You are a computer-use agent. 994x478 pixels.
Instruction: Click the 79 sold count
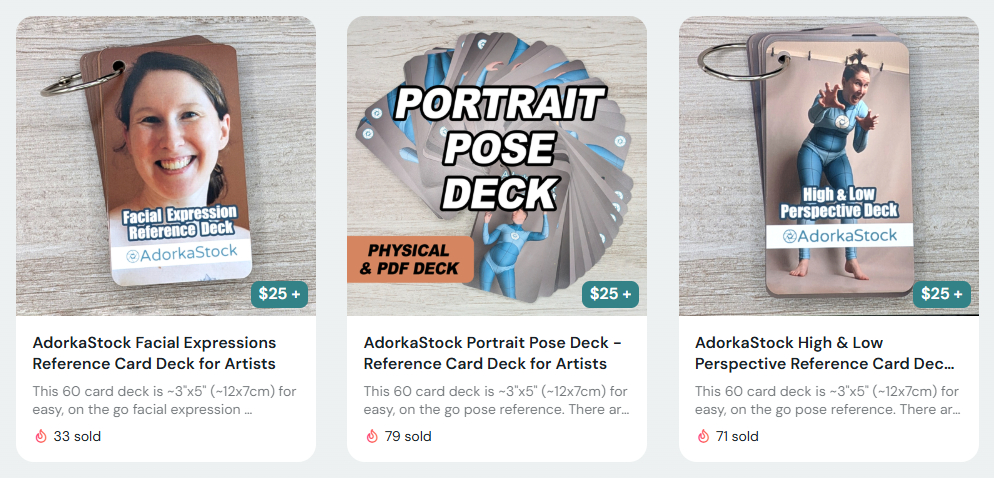click(x=408, y=436)
